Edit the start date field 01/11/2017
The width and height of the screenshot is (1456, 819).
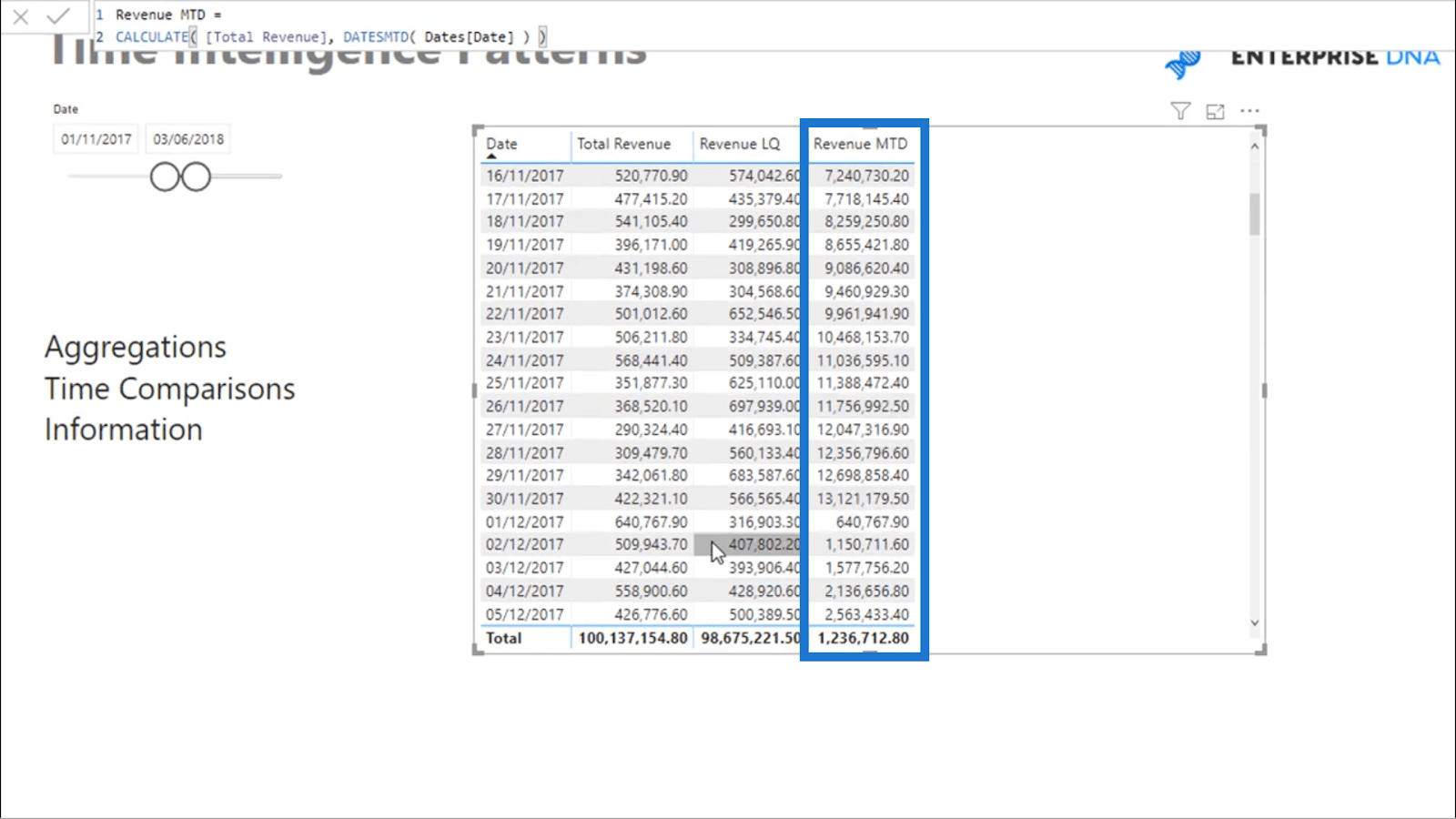(x=96, y=139)
